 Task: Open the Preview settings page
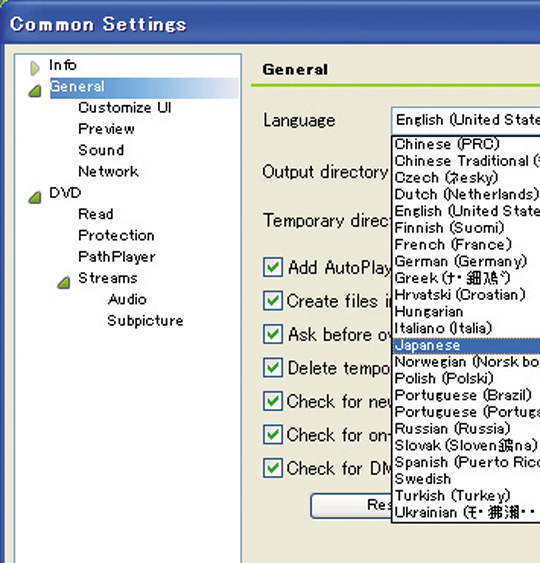106,129
